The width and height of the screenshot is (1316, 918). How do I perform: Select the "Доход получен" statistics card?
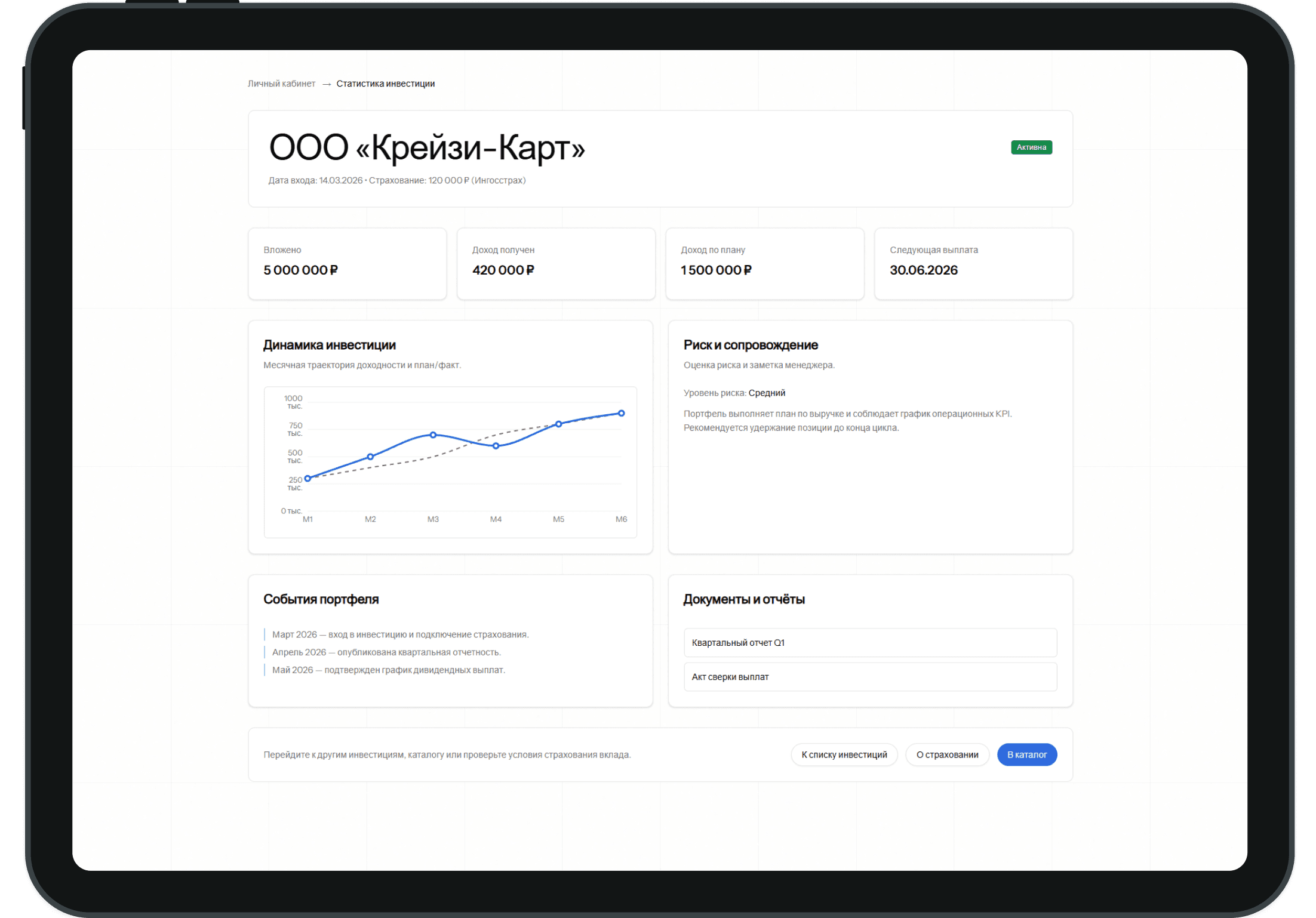pos(556,263)
